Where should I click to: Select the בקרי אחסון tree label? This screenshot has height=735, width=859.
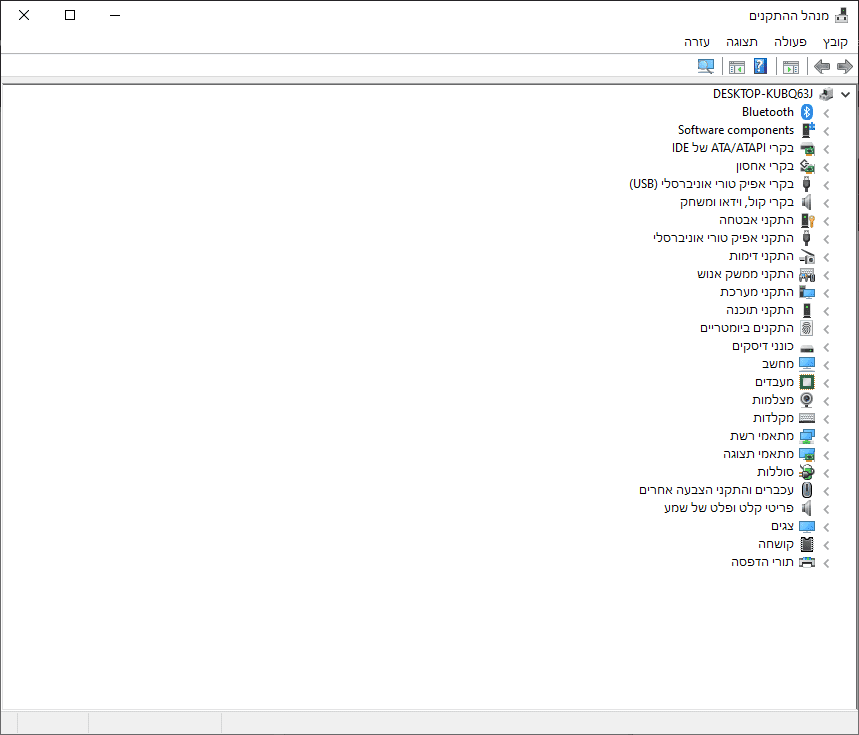(x=765, y=166)
